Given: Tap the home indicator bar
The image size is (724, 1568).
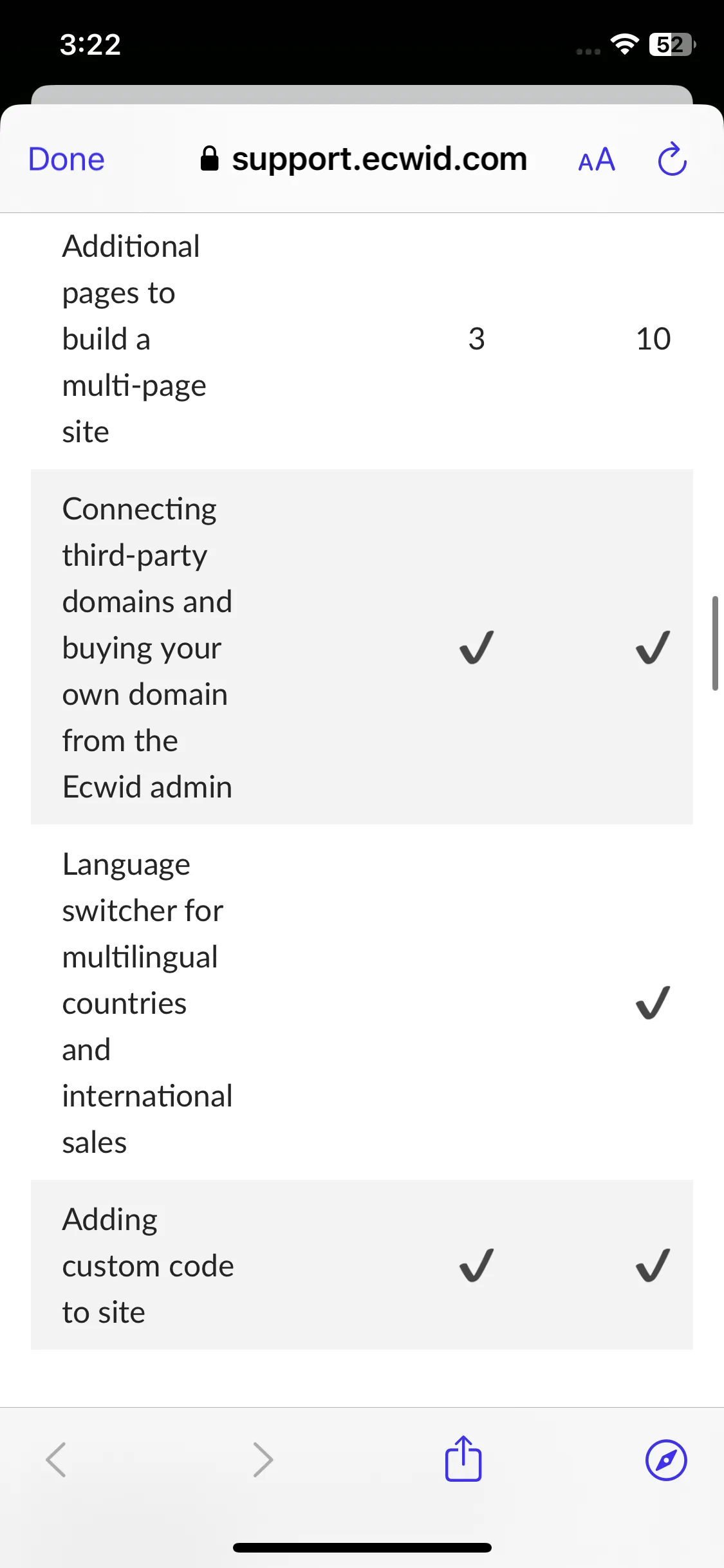Looking at the screenshot, I should point(362,1547).
